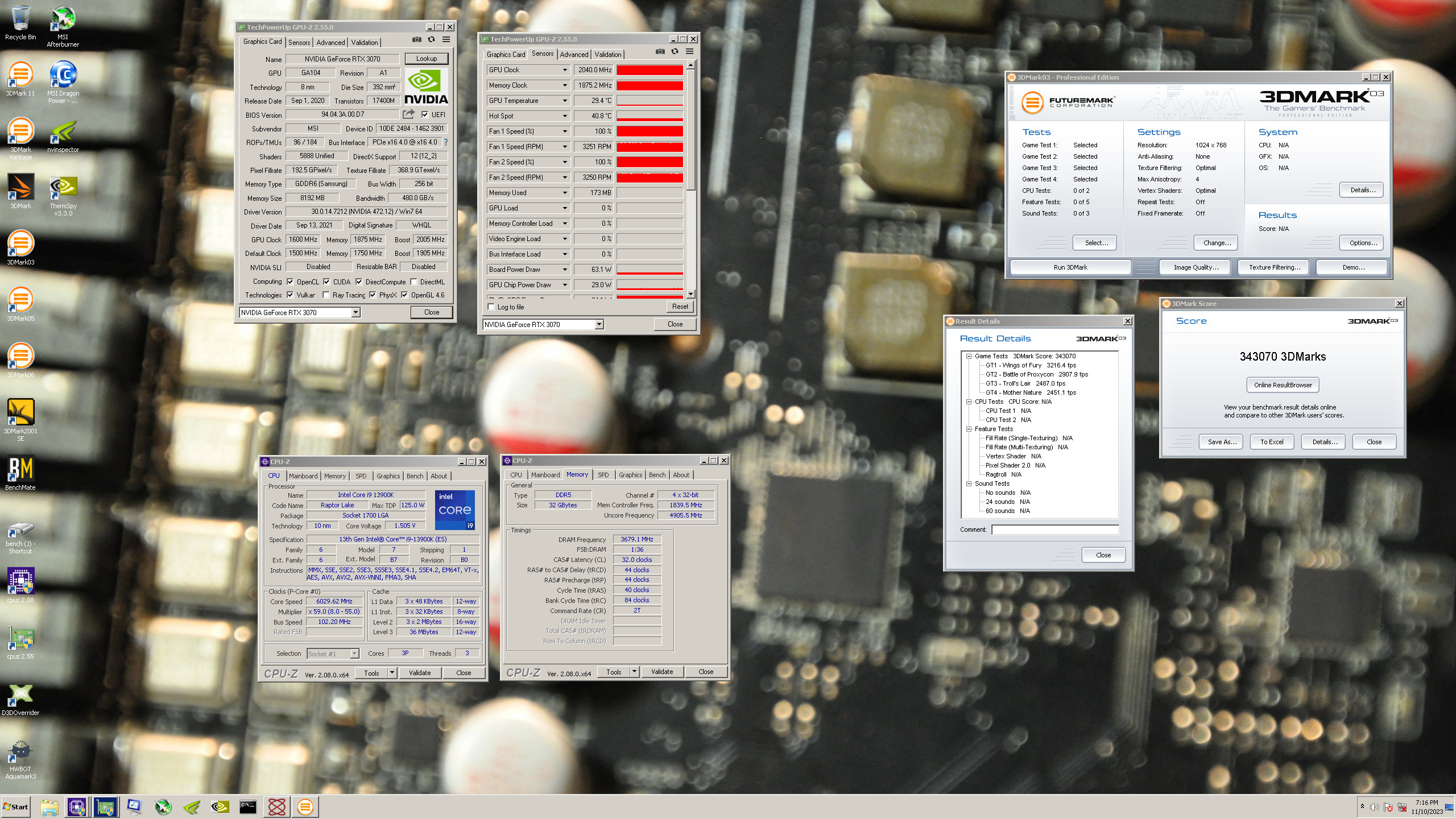The width and height of the screenshot is (1456, 819).
Task: Open the 3DMark 11 desktop shortcut
Action: point(20,79)
